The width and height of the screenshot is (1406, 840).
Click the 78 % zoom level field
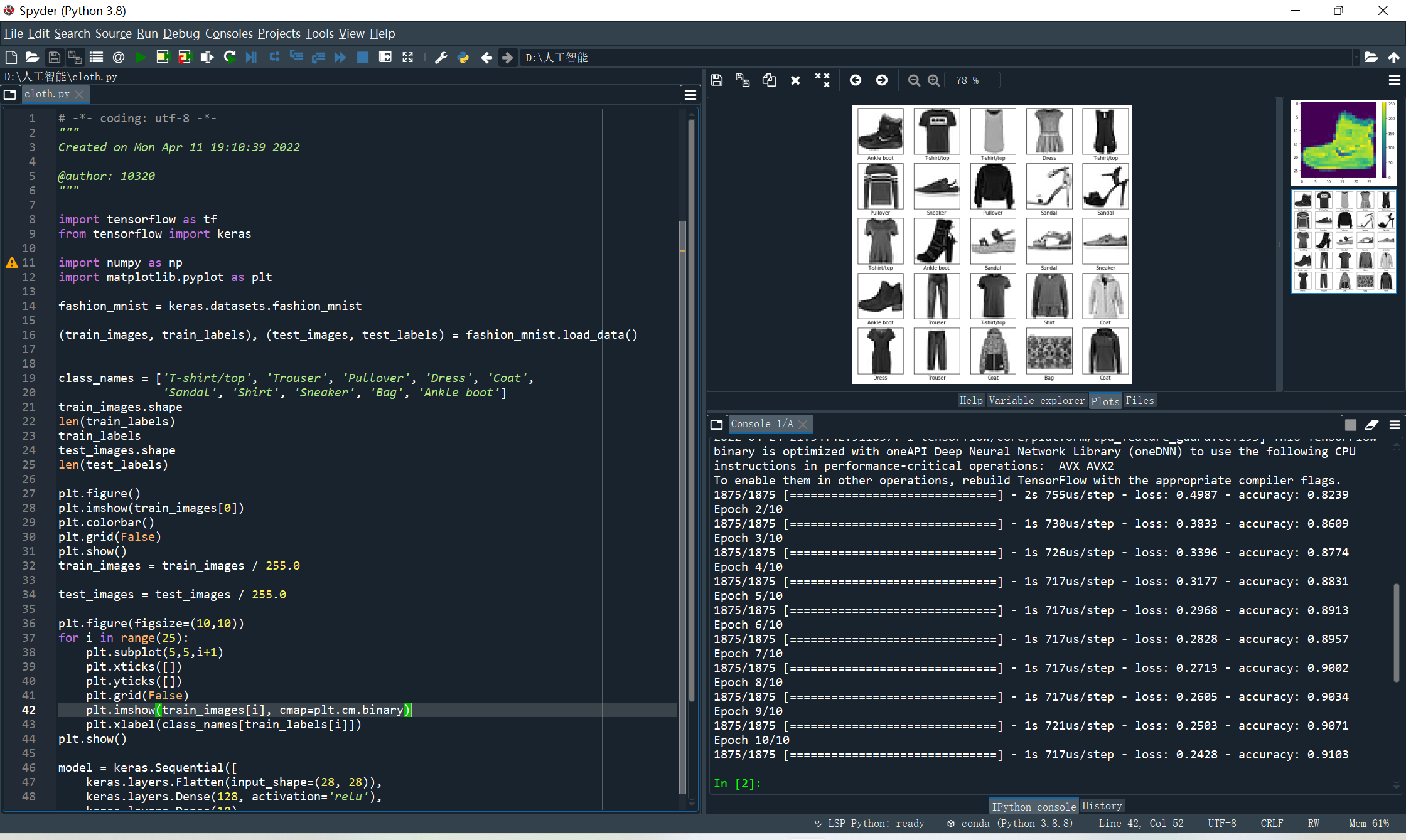[x=971, y=80]
